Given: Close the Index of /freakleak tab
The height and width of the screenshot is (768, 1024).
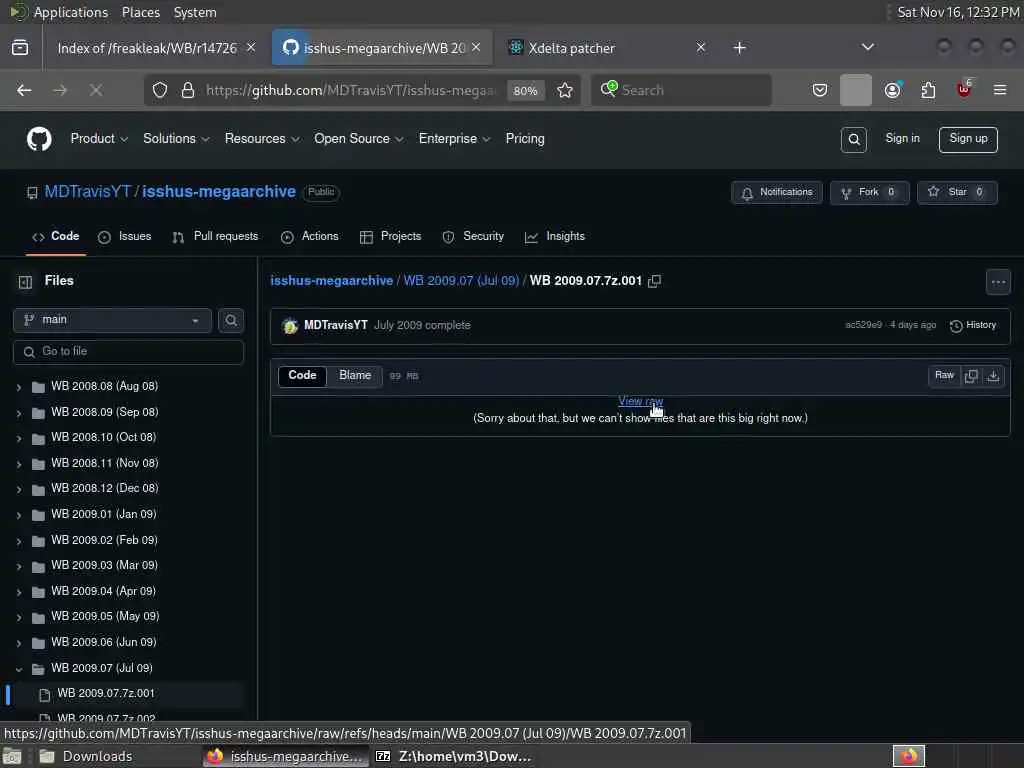Looking at the screenshot, I should (251, 47).
